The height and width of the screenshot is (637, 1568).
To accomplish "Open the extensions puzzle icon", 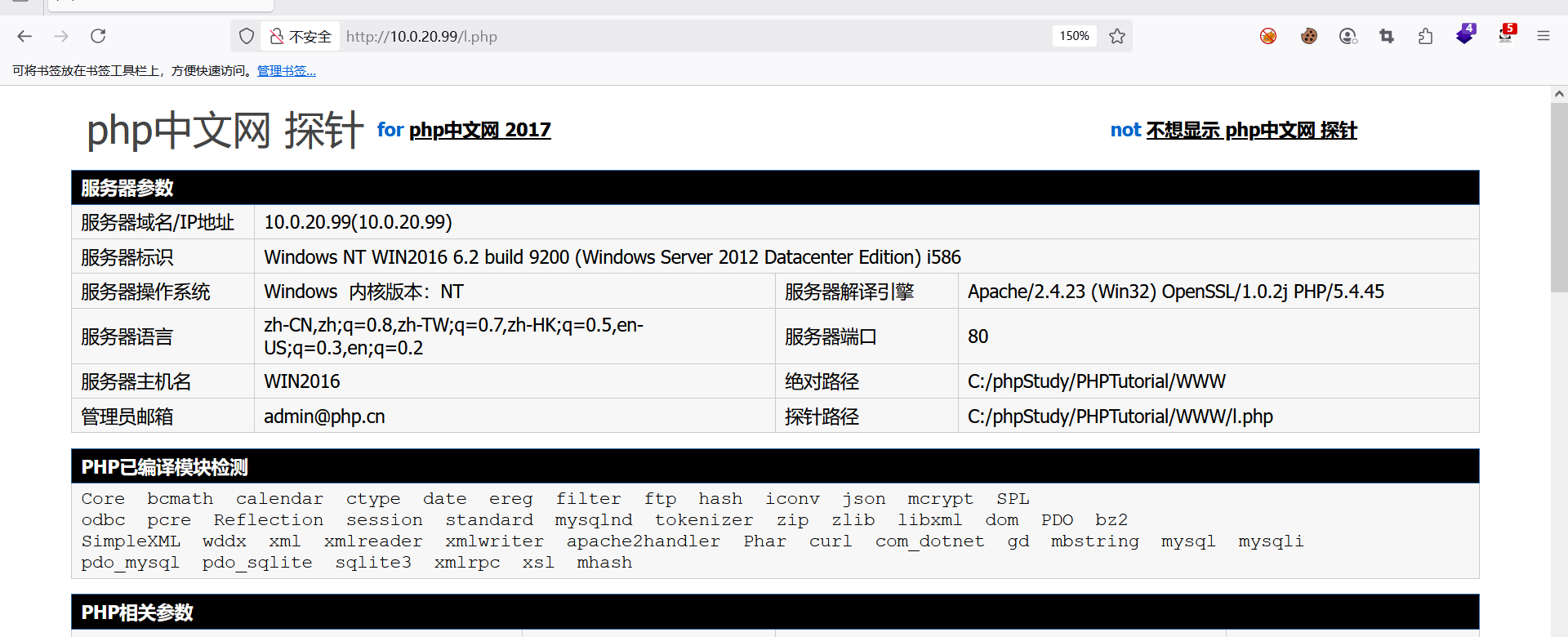I will [1426, 36].
